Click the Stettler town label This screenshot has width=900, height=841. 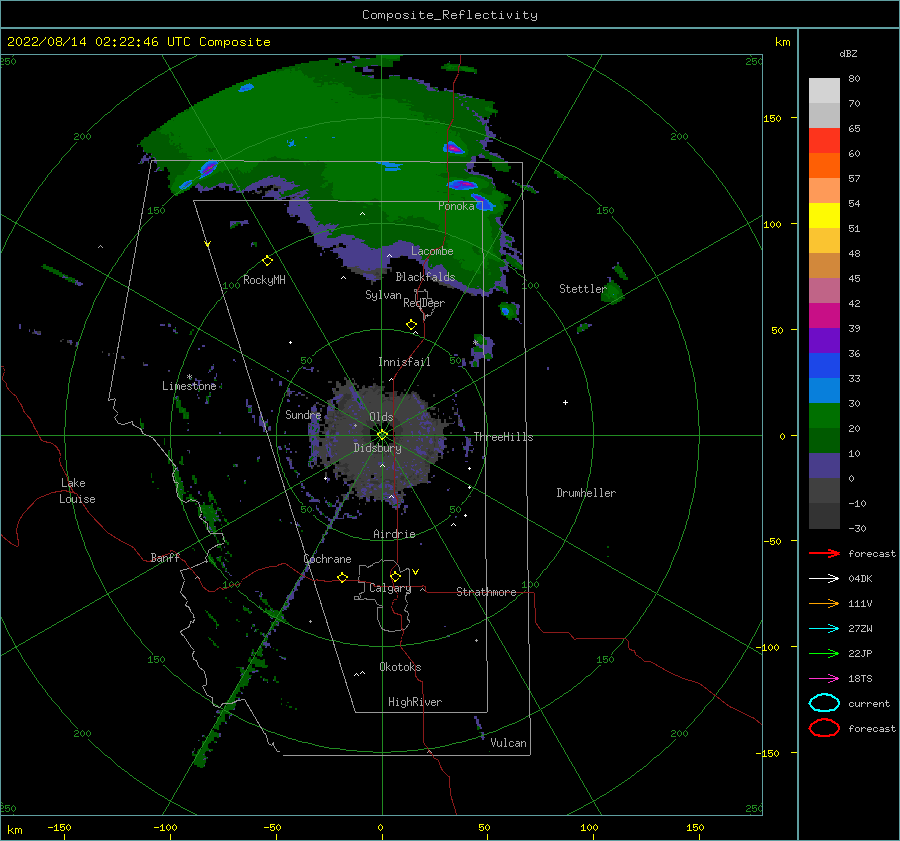[x=583, y=289]
